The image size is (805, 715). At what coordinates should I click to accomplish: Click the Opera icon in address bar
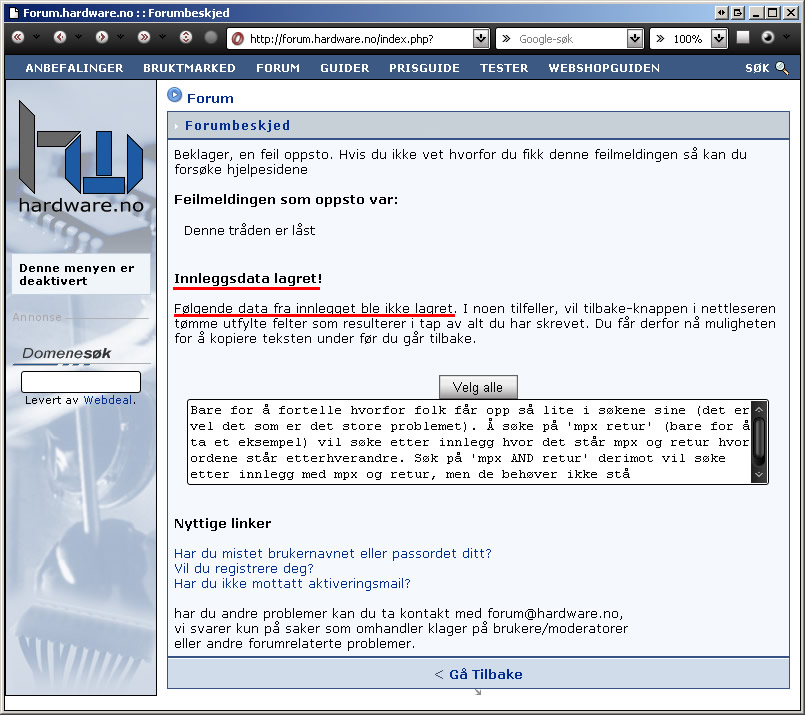(238, 38)
